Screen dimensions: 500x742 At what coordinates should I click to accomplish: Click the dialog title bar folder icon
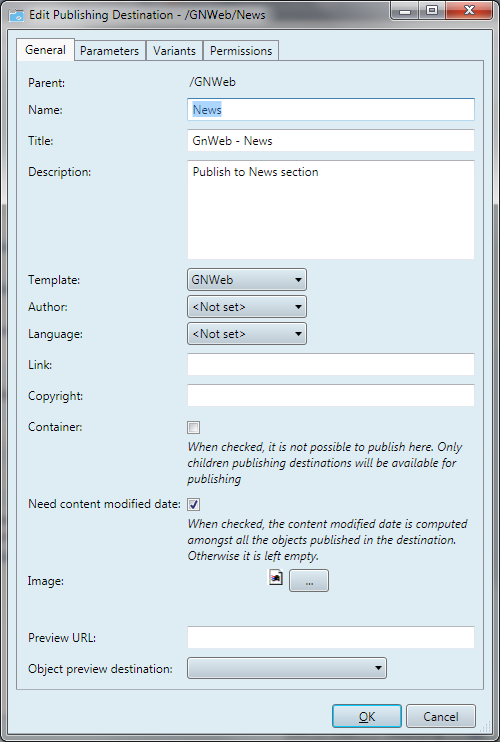[17, 15]
